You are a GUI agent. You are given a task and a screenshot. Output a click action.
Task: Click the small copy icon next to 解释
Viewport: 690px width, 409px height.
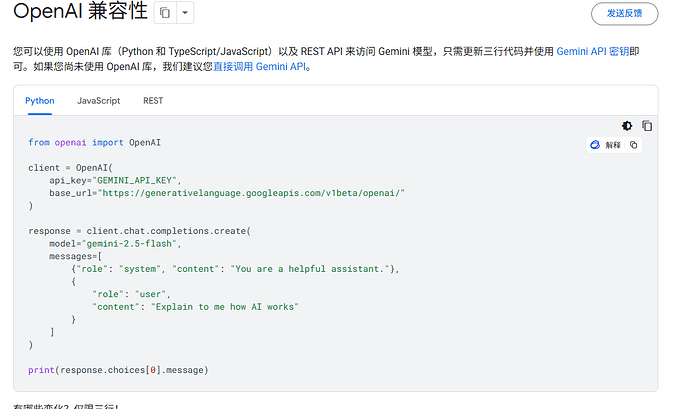634,145
